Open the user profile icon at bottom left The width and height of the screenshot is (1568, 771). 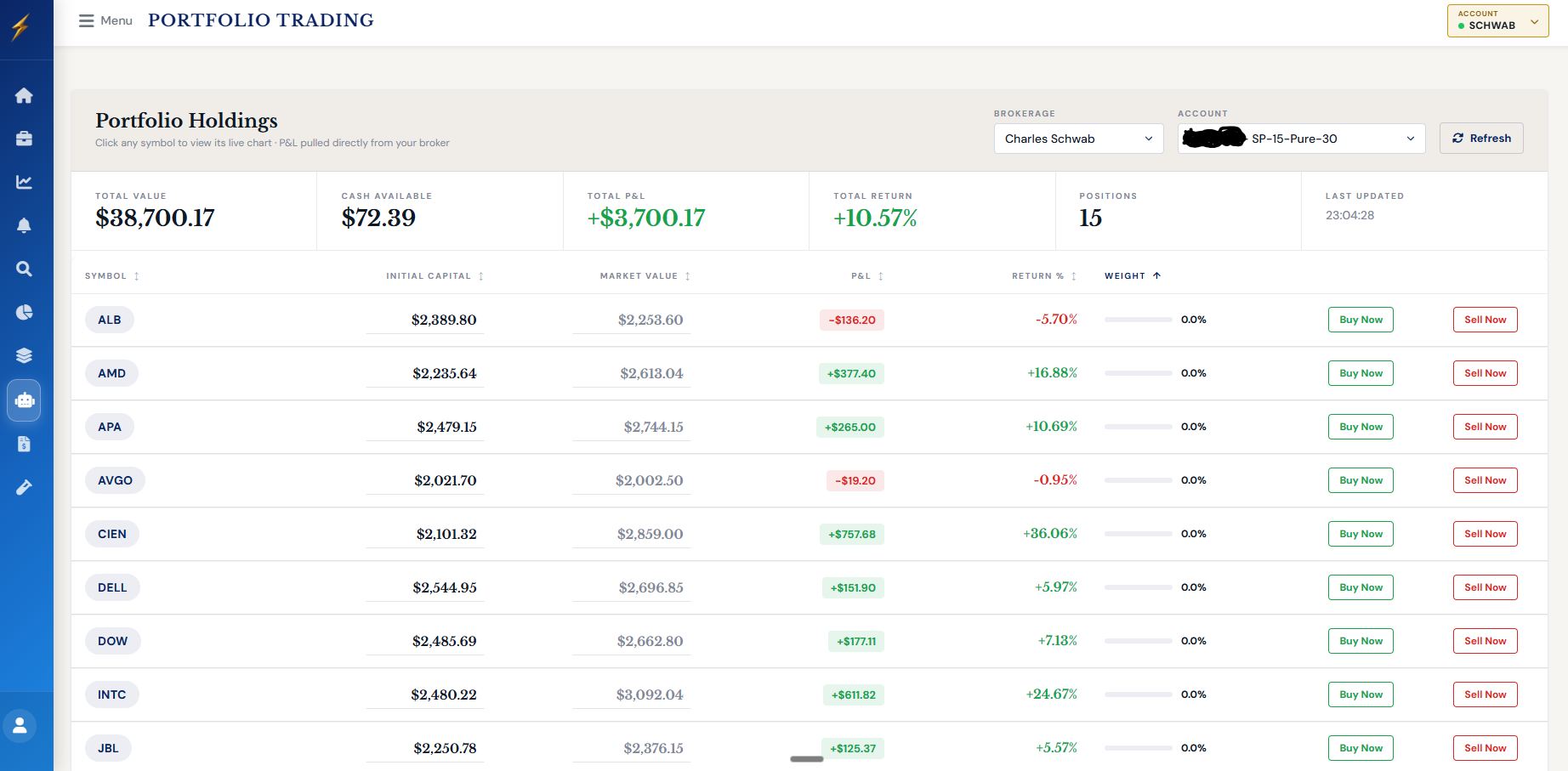(x=21, y=725)
